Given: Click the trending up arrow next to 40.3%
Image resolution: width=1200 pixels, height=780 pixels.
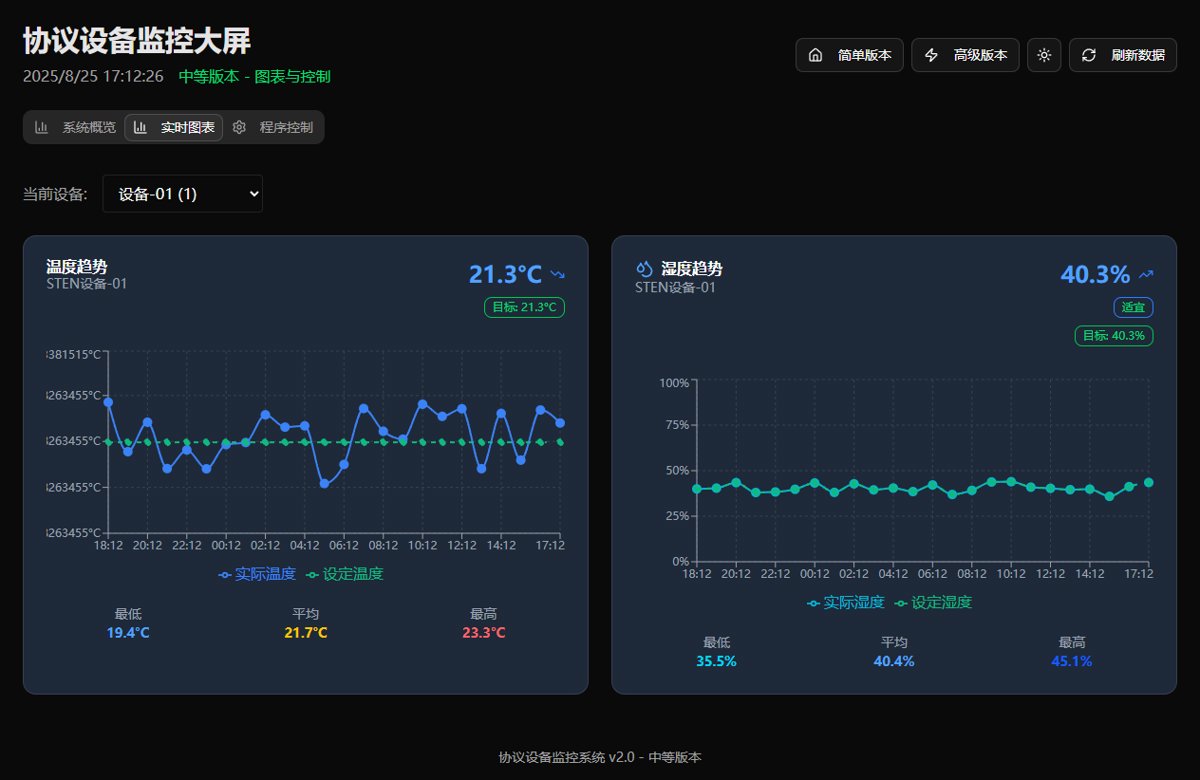Looking at the screenshot, I should click(1146, 274).
